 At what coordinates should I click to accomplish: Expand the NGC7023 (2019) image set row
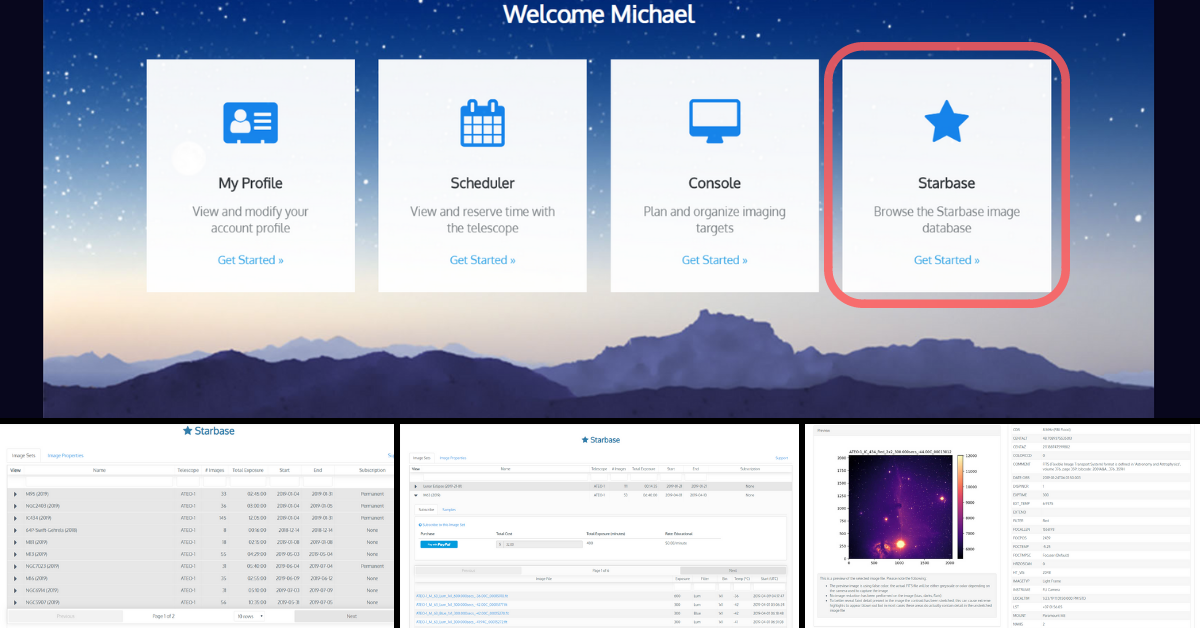(x=15, y=566)
